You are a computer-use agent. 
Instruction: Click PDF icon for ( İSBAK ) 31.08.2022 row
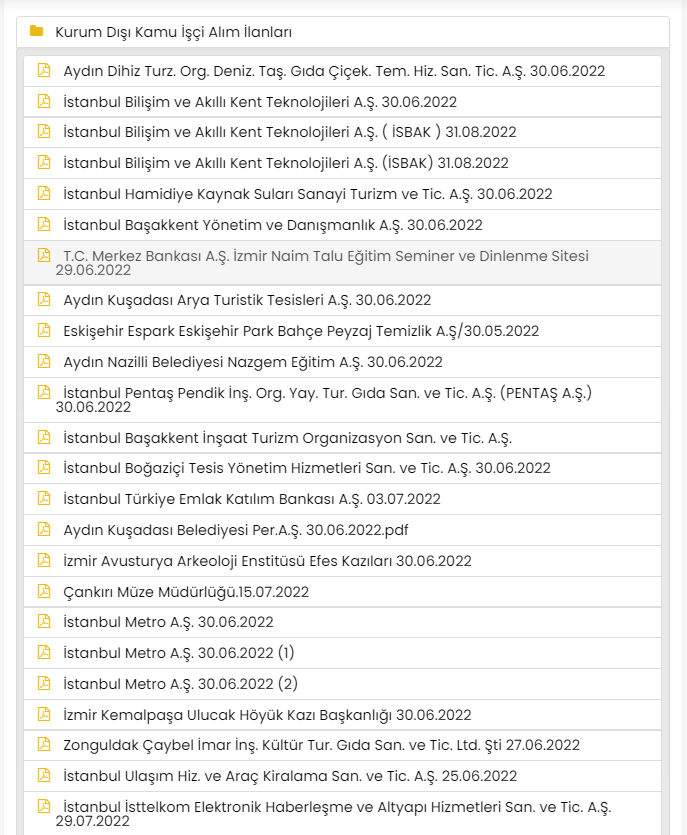pyautogui.click(x=44, y=131)
